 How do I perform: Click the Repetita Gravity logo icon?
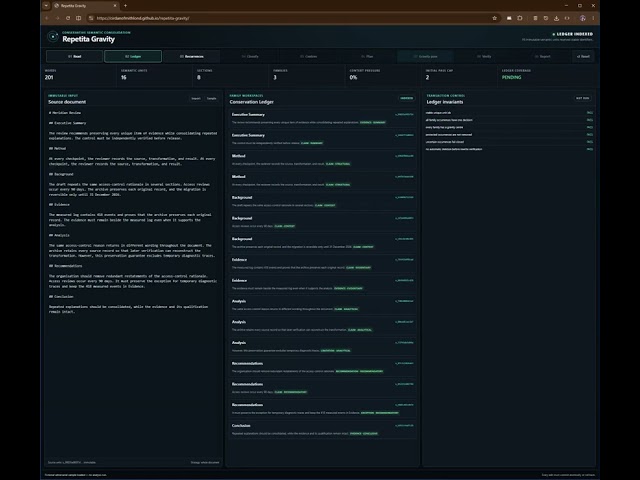click(53, 36)
